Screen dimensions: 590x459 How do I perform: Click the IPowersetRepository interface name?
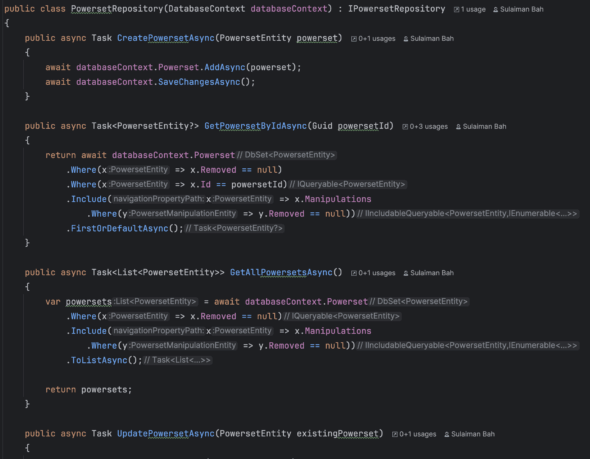(396, 9)
